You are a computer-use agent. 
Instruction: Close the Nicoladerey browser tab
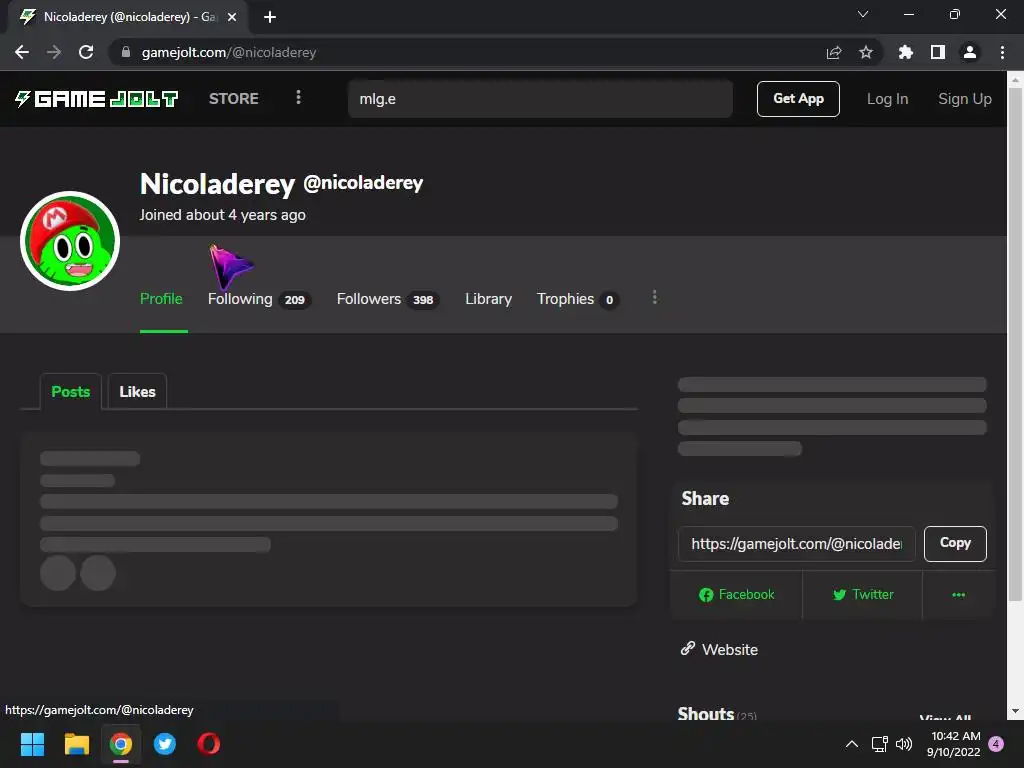232,17
